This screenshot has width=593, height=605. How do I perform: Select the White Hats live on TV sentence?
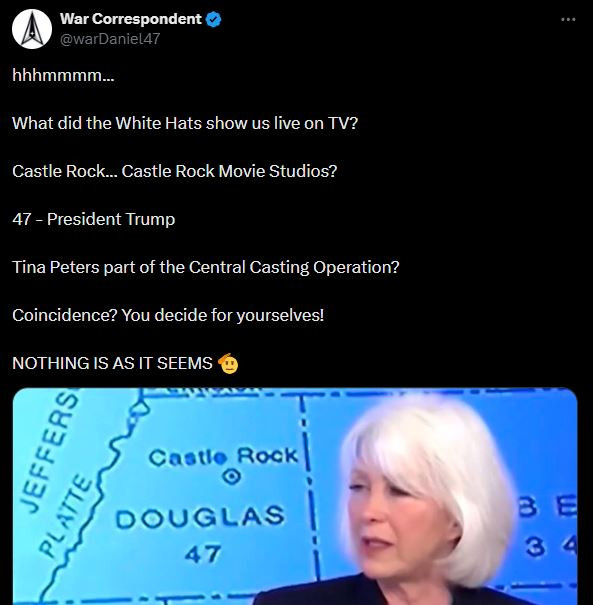coord(185,123)
